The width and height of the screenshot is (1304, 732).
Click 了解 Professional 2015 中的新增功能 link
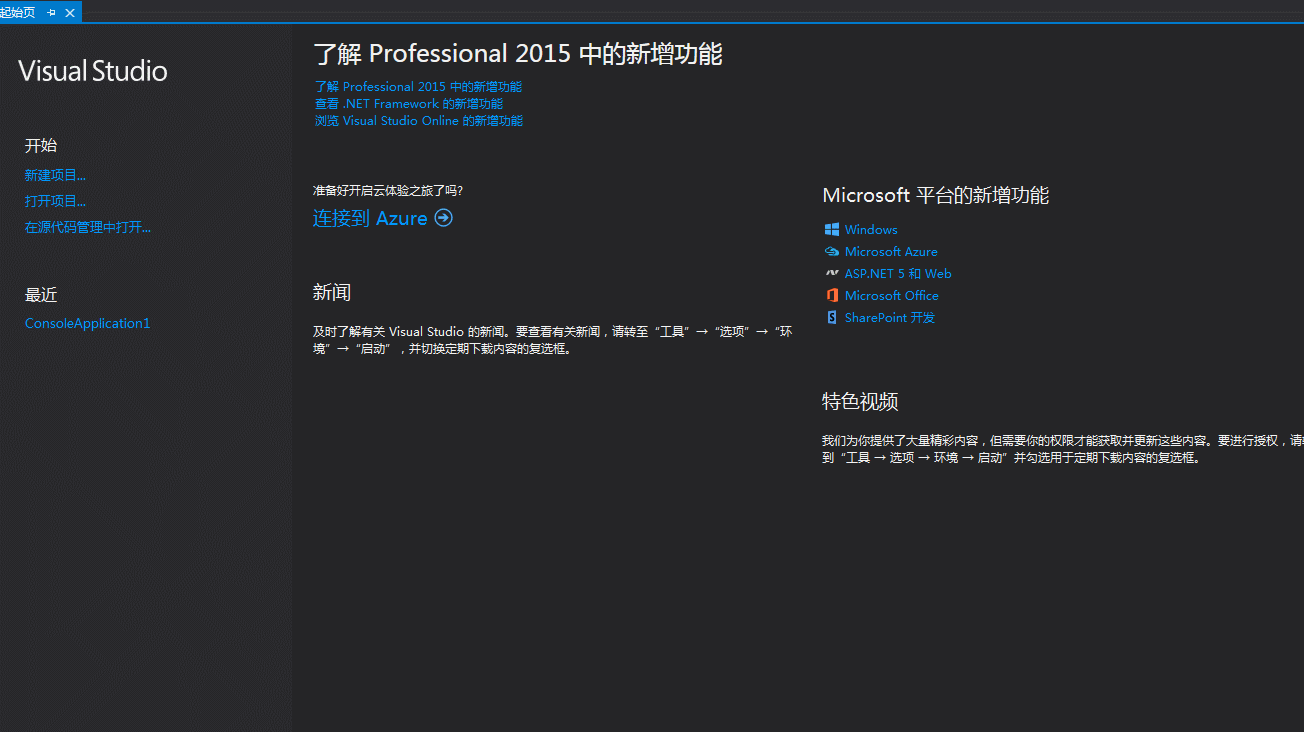click(418, 87)
